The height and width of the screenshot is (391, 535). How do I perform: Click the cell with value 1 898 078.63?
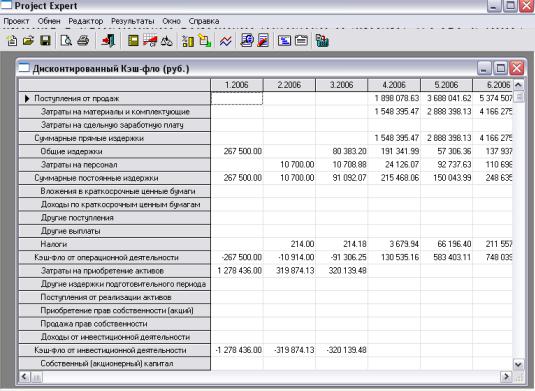coord(394,99)
